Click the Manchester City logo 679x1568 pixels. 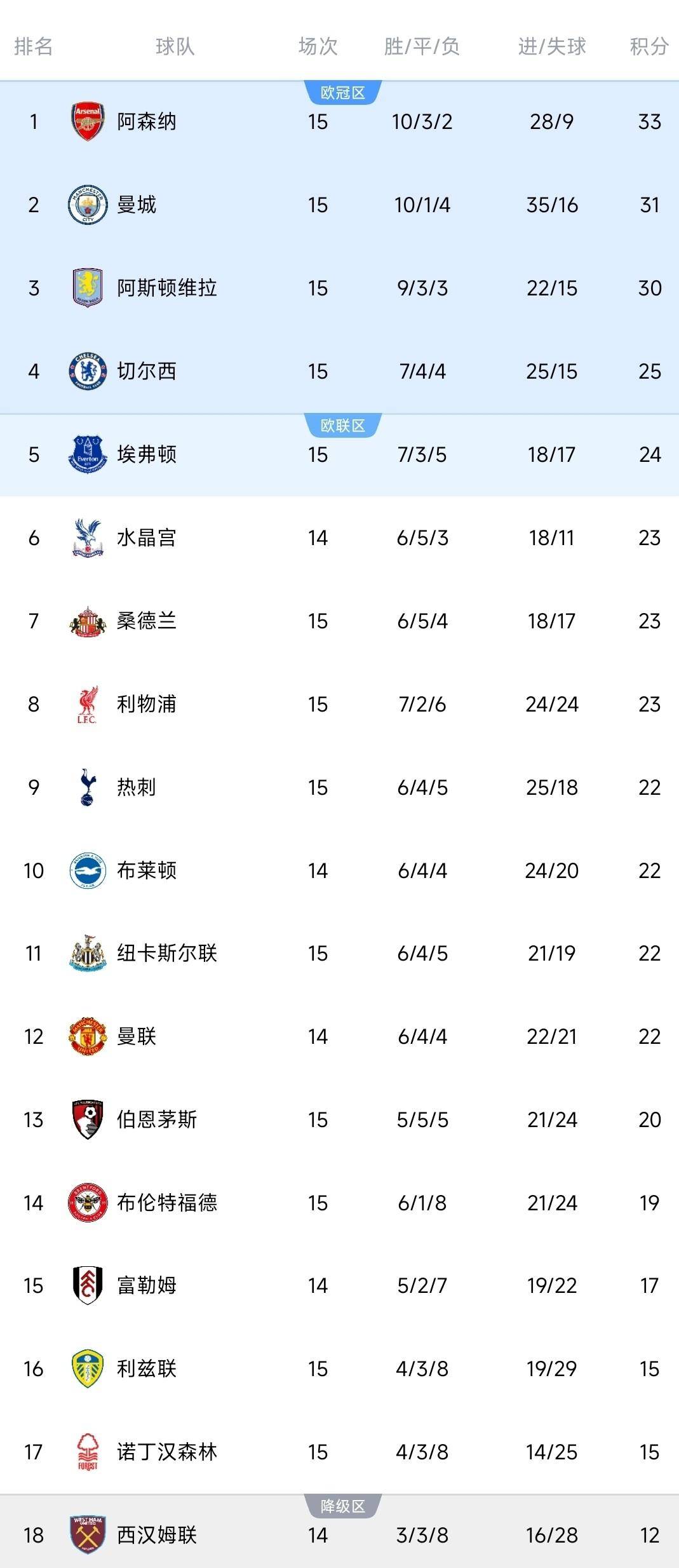(89, 203)
